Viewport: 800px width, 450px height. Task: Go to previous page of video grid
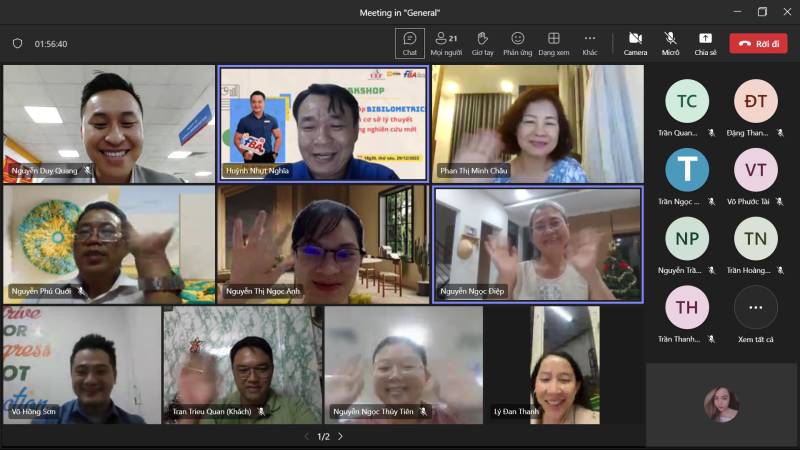click(306, 437)
